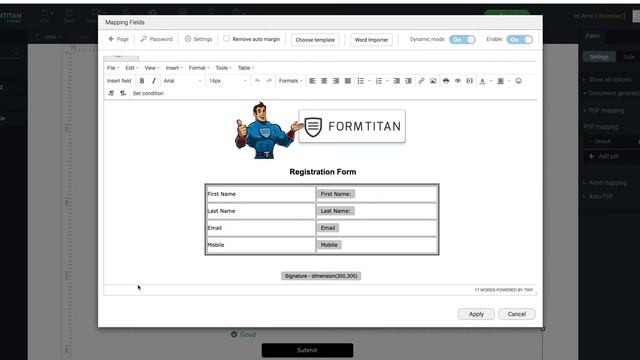Expand text color picker arrow
This screenshot has width=640, height=360.
tap(491, 81)
